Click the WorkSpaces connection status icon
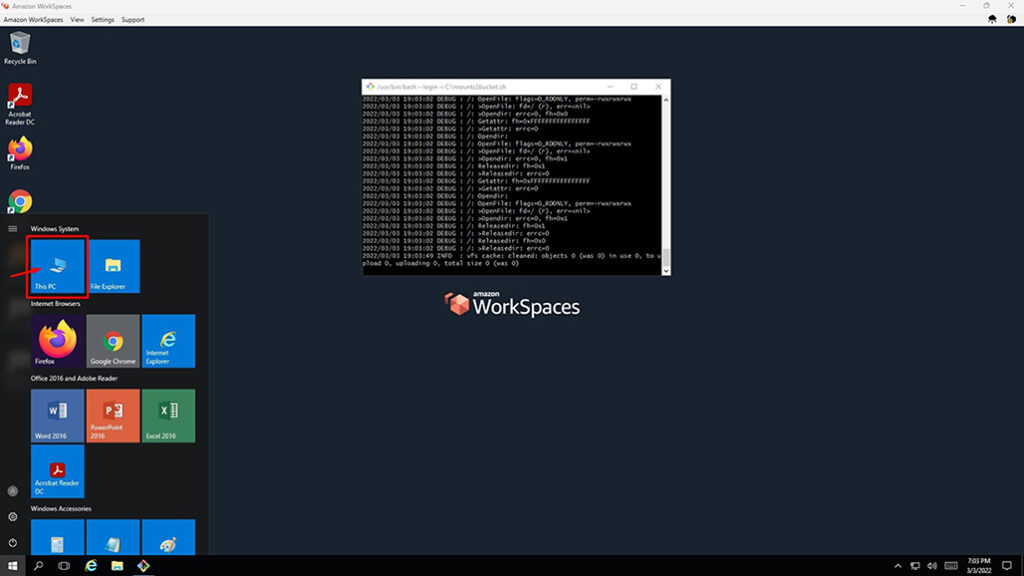Screen dimensions: 1024x576 pyautogui.click(x=1011, y=20)
